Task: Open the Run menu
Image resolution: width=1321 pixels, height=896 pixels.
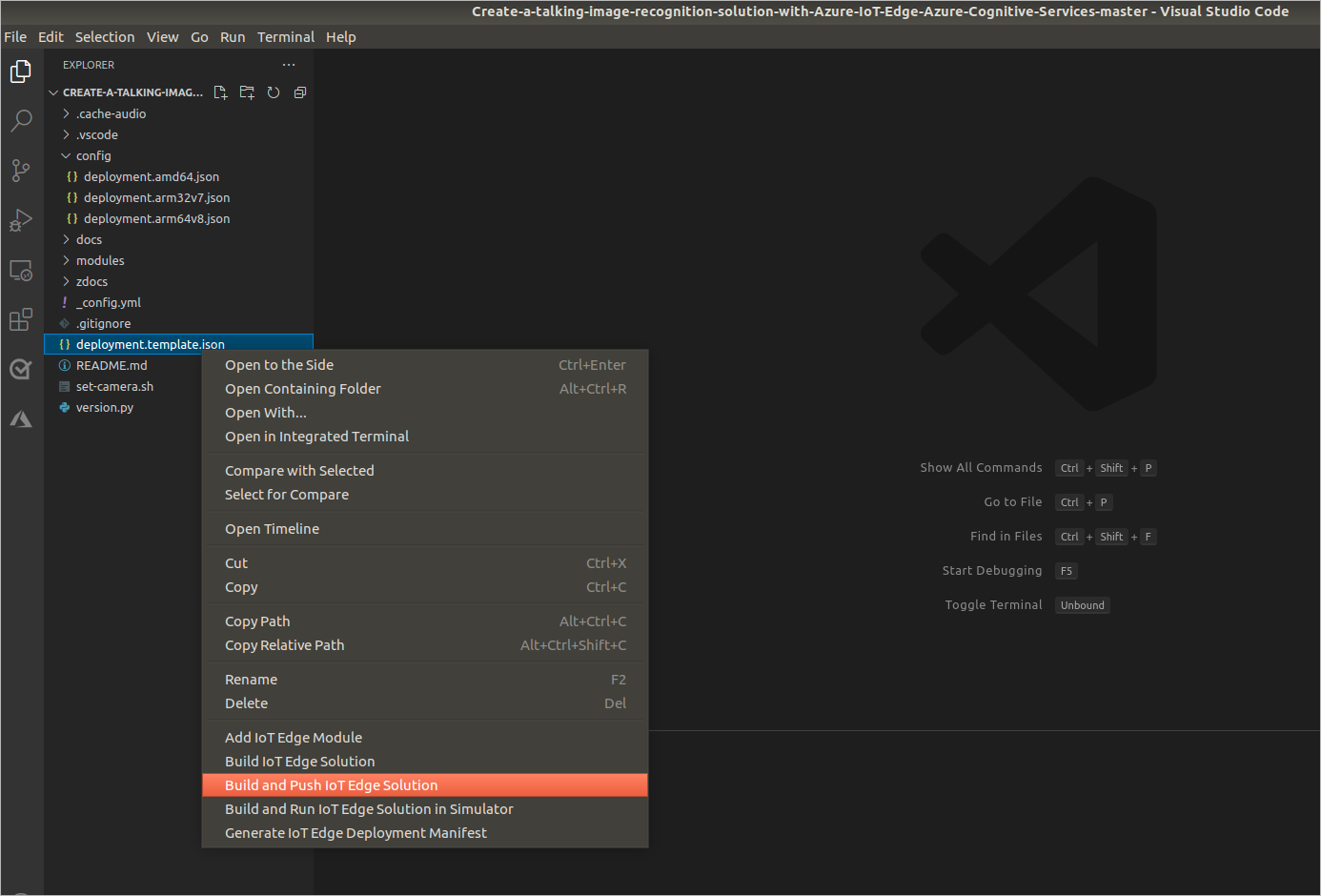Action: 233,37
